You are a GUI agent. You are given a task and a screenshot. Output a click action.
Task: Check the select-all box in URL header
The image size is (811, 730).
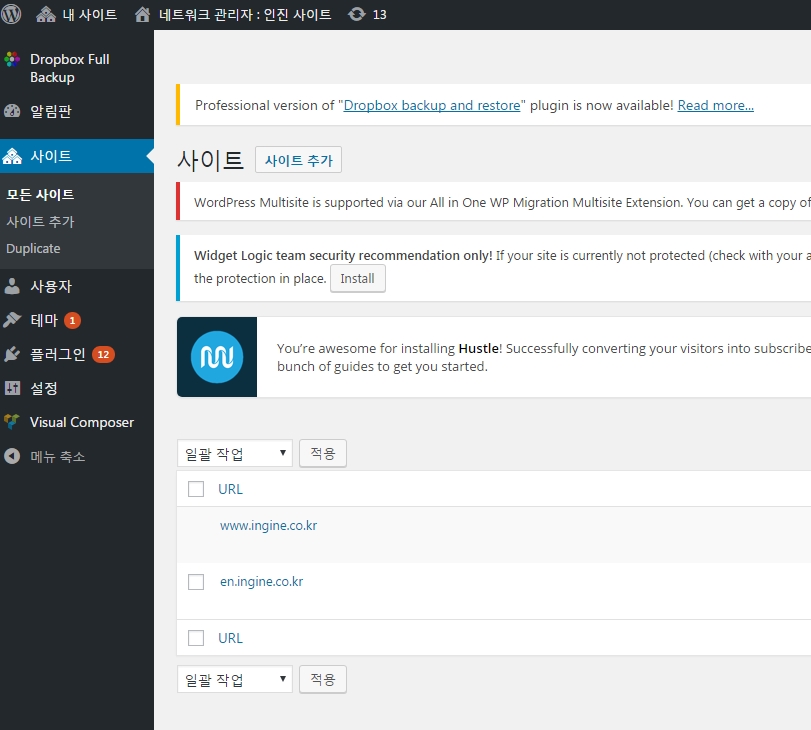click(196, 489)
